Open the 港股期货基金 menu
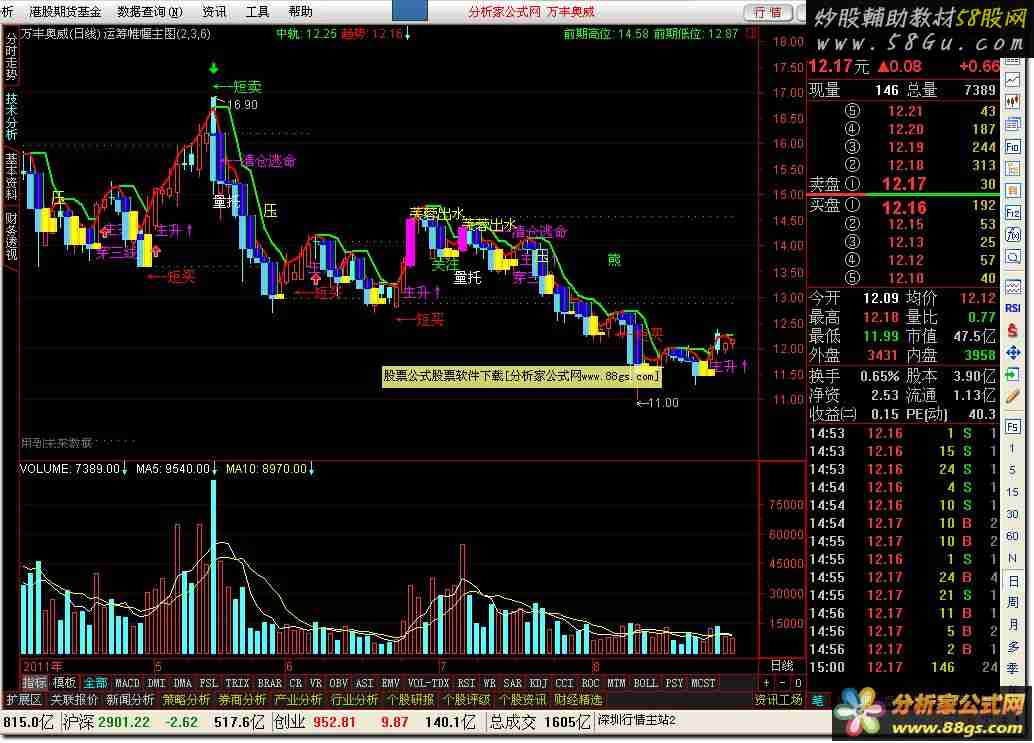 [66, 11]
